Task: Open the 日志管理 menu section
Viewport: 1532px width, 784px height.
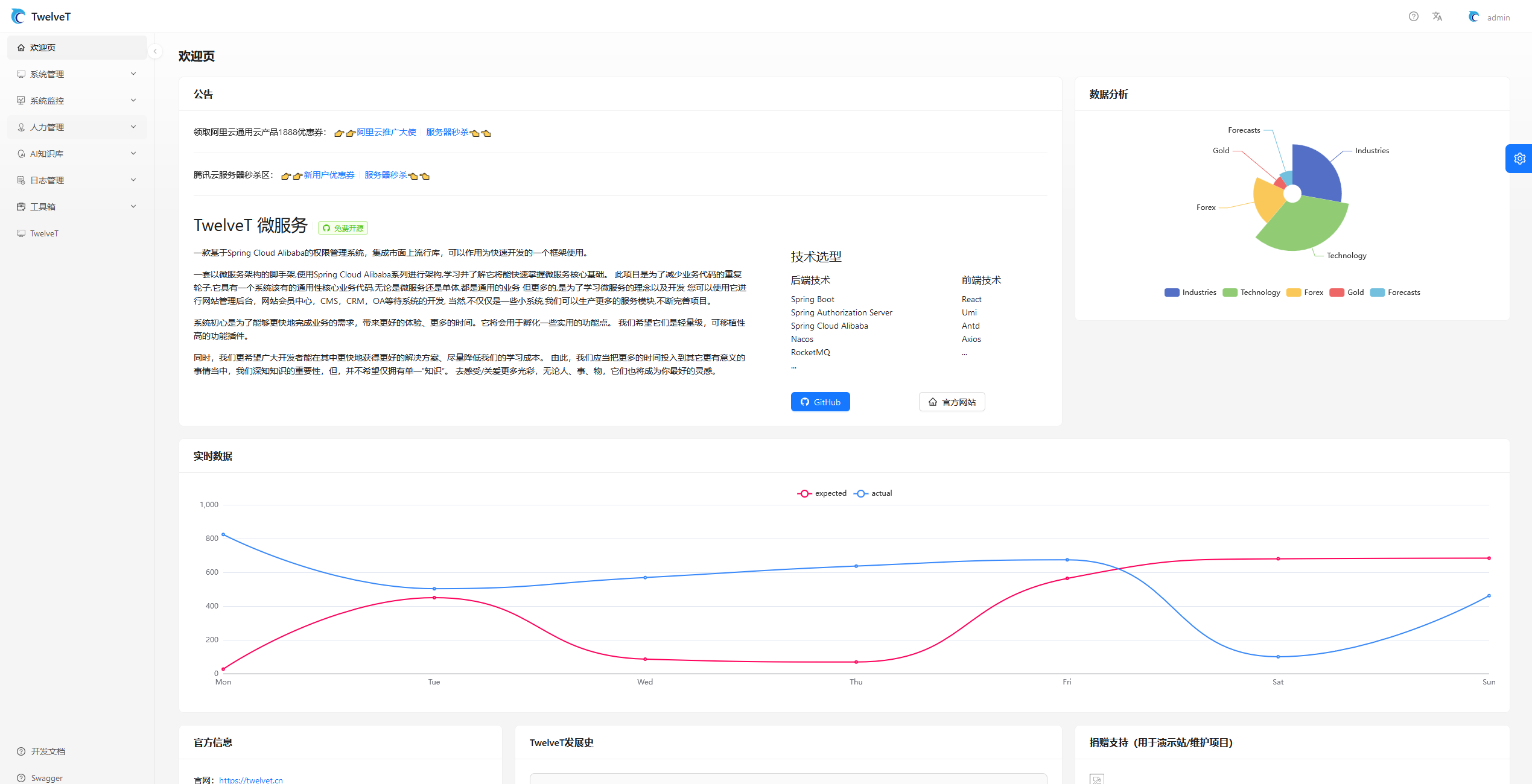Action: coord(75,180)
